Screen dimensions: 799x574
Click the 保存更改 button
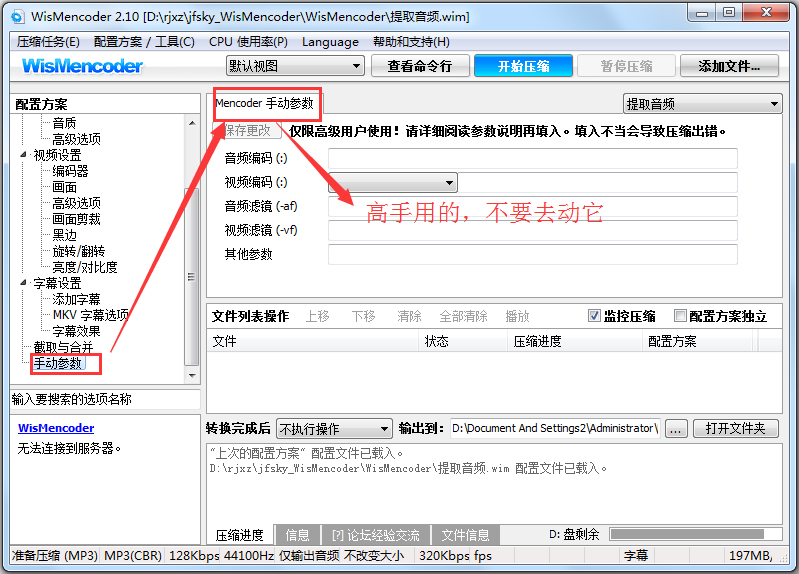tap(247, 131)
